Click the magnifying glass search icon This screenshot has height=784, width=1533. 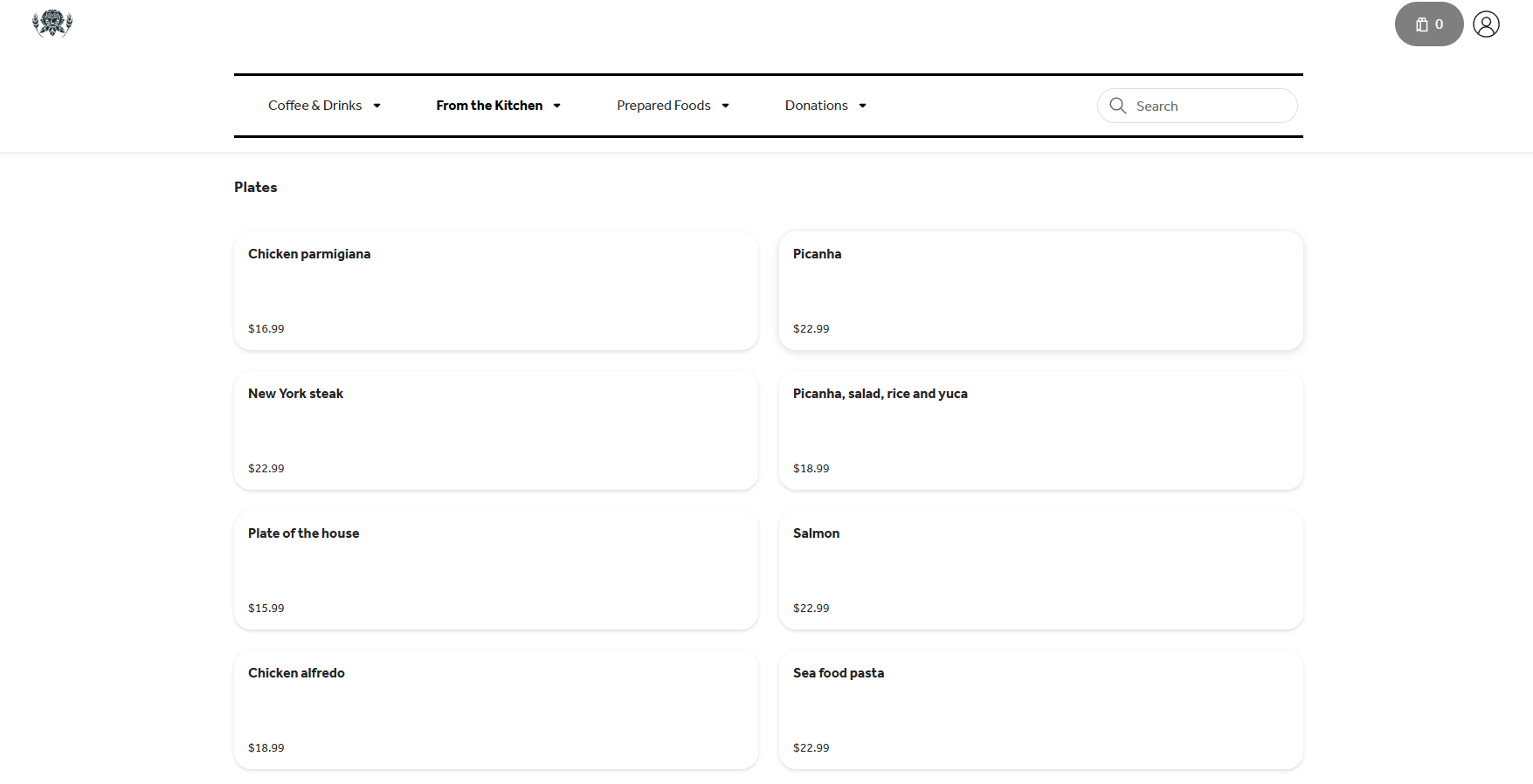point(1117,106)
